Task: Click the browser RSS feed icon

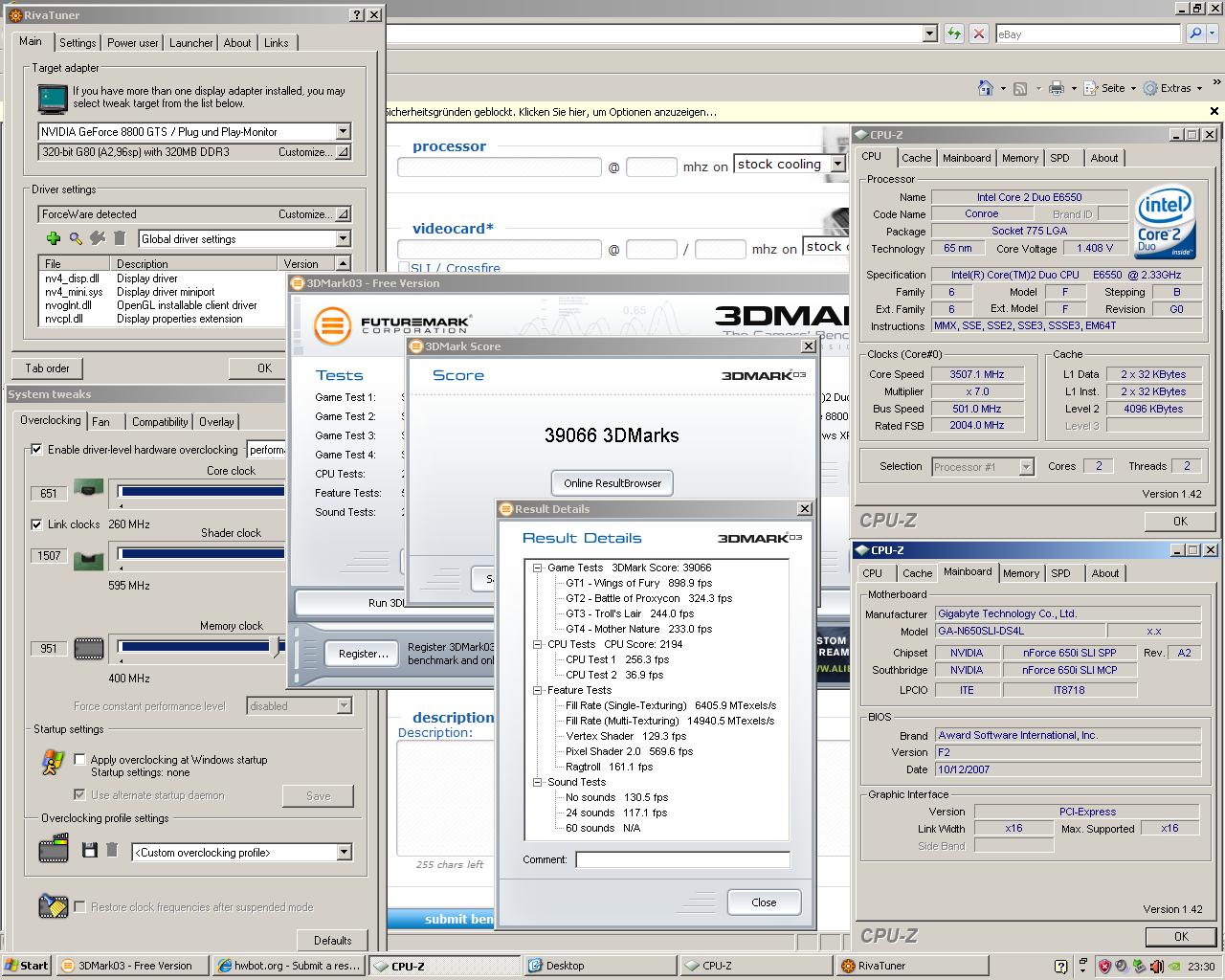Action: coord(1020,88)
